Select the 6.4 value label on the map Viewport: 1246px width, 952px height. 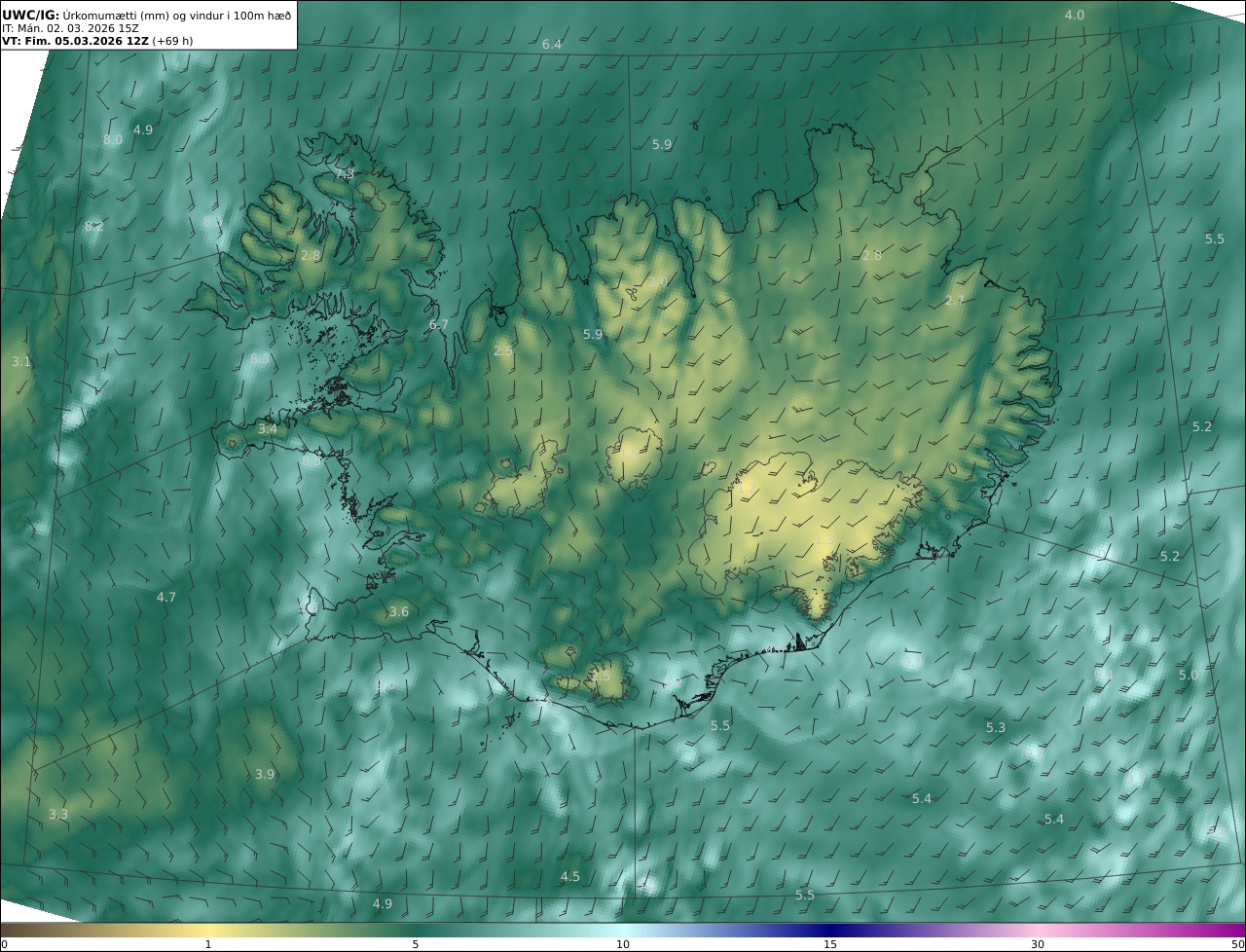point(552,45)
